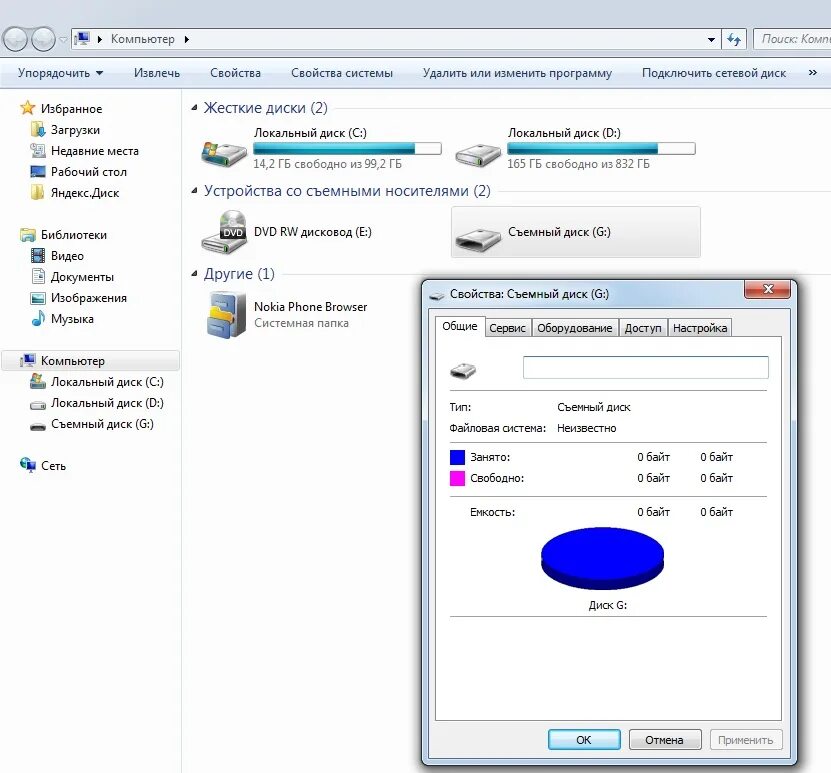Screen dimensions: 831x773
Task: Click the computer icon in address bar
Action: coord(82,39)
